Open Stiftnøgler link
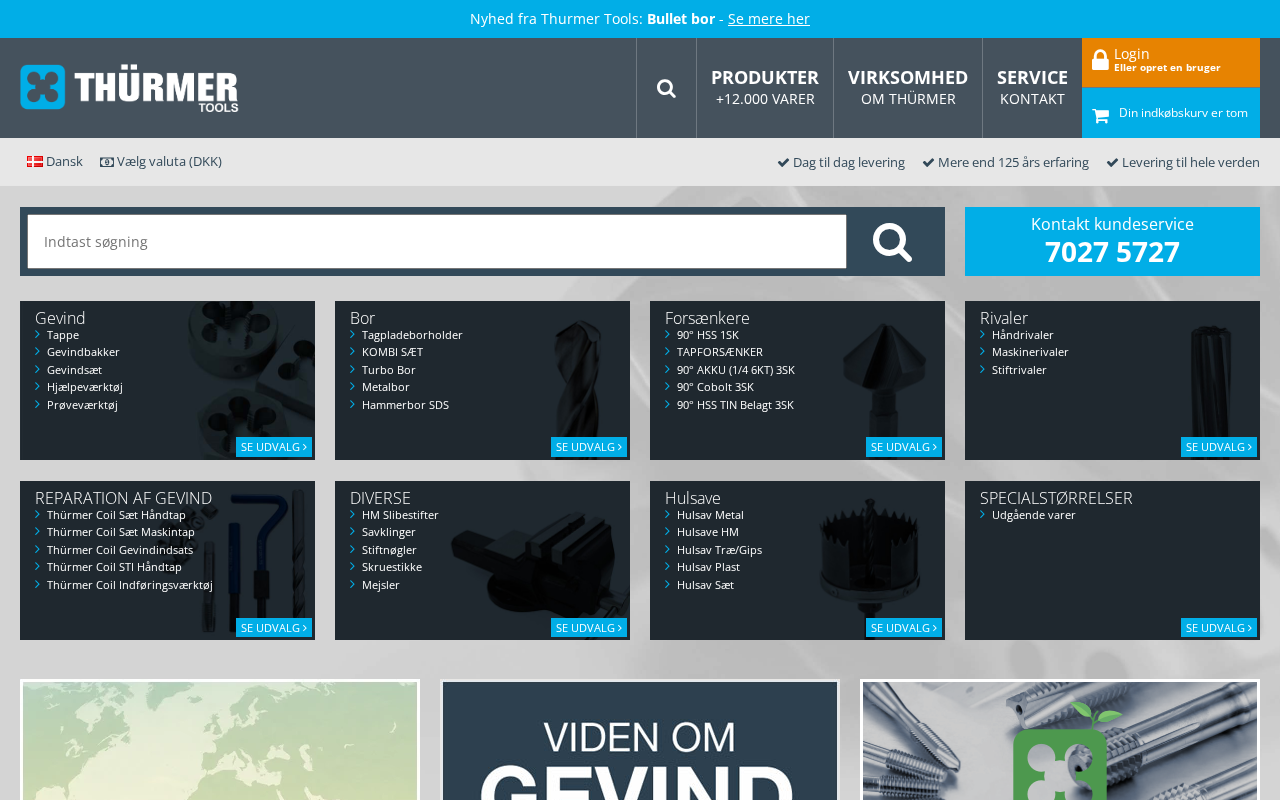The width and height of the screenshot is (1280, 800). pos(389,550)
